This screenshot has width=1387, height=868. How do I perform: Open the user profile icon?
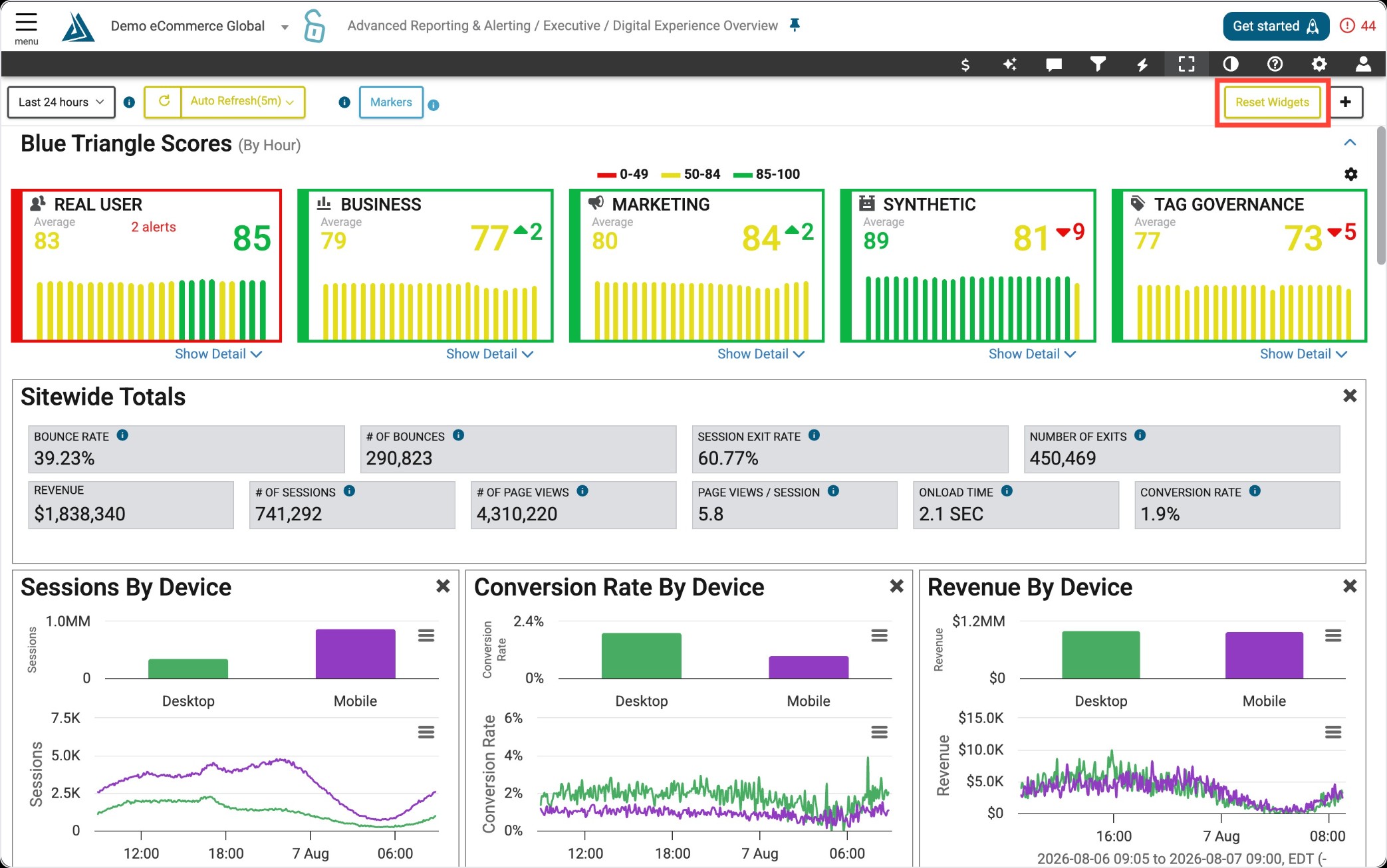pyautogui.click(x=1363, y=64)
